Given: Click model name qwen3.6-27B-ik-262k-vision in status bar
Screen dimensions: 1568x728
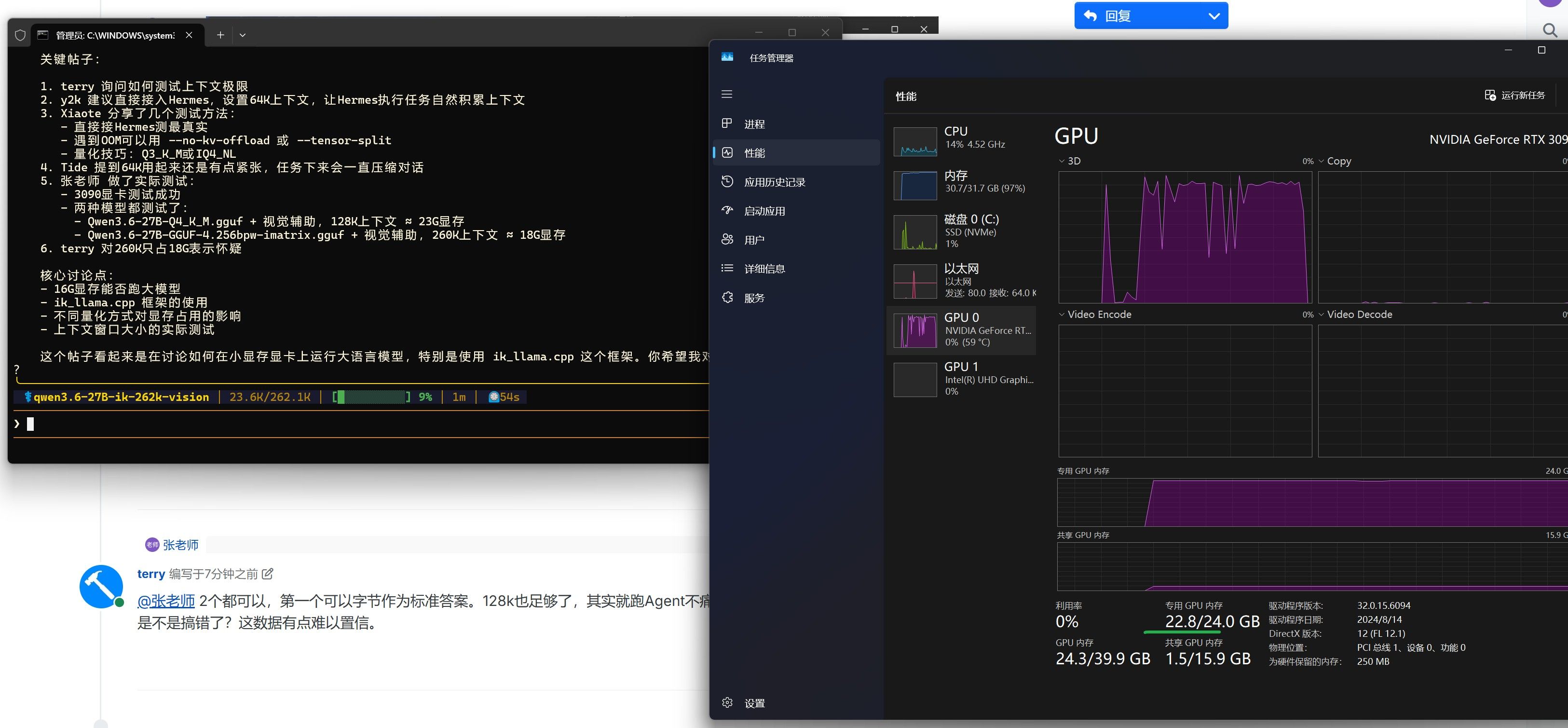Looking at the screenshot, I should tap(121, 397).
